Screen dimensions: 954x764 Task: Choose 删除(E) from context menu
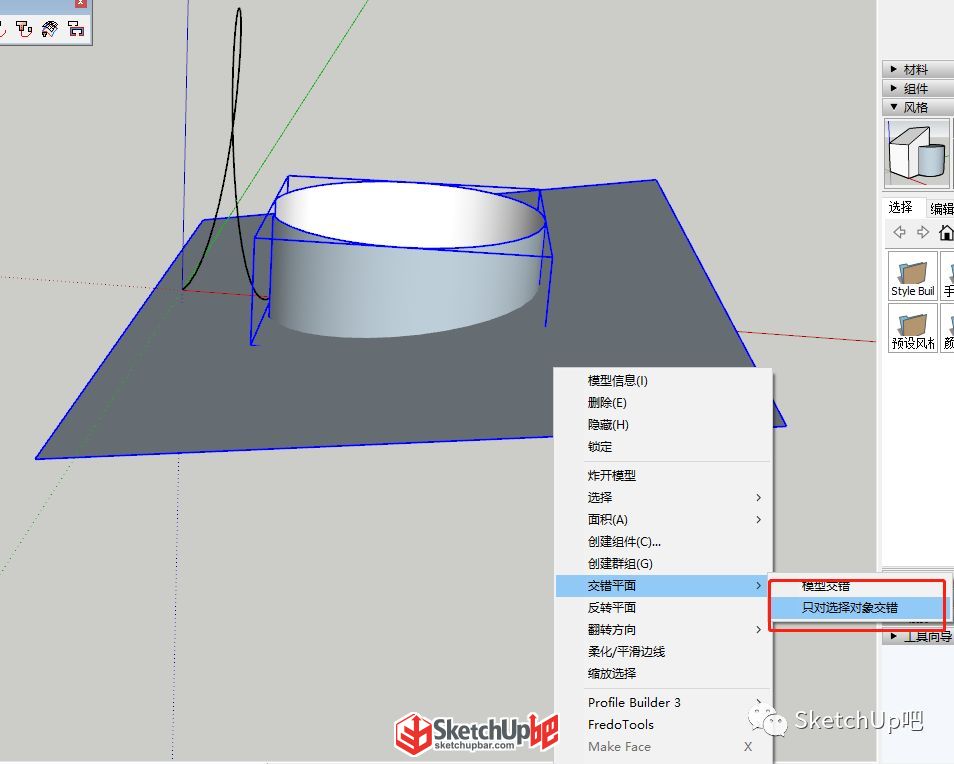664,403
